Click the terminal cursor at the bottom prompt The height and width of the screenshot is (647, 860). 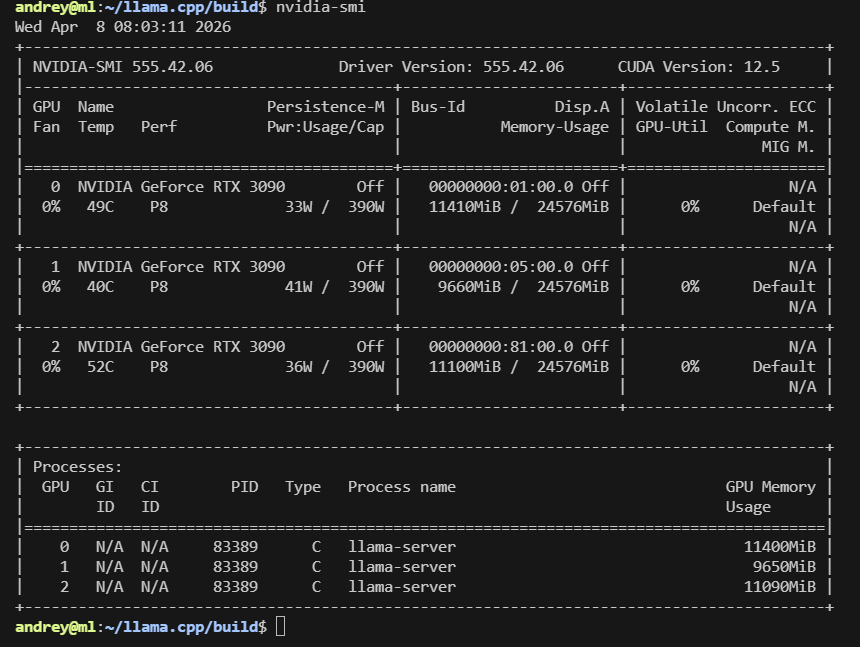coord(280,626)
